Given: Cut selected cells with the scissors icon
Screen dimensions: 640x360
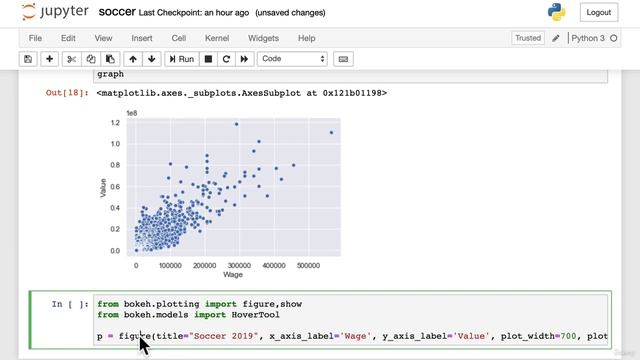Looking at the screenshot, I should coord(71,59).
